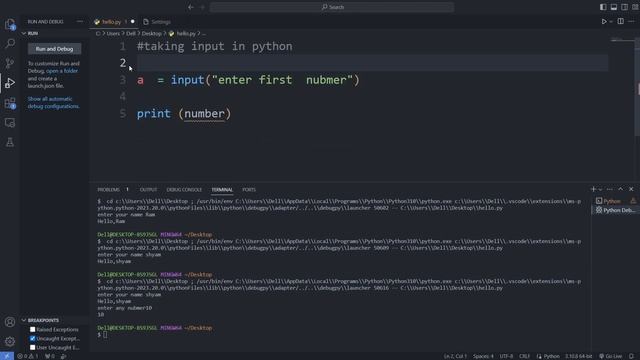This screenshot has height=360, width=640.
Task: Open the Search view in activity bar
Action: (10, 43)
